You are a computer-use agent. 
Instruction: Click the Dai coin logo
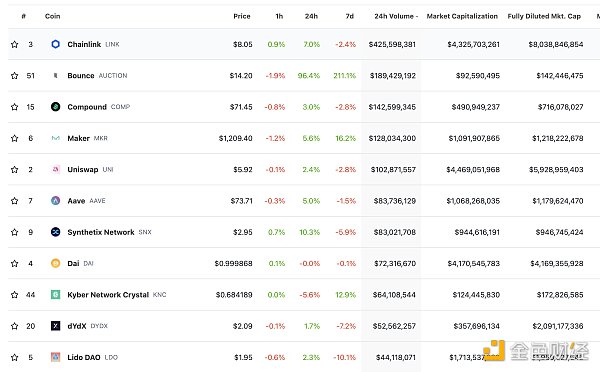pyautogui.click(x=55, y=263)
